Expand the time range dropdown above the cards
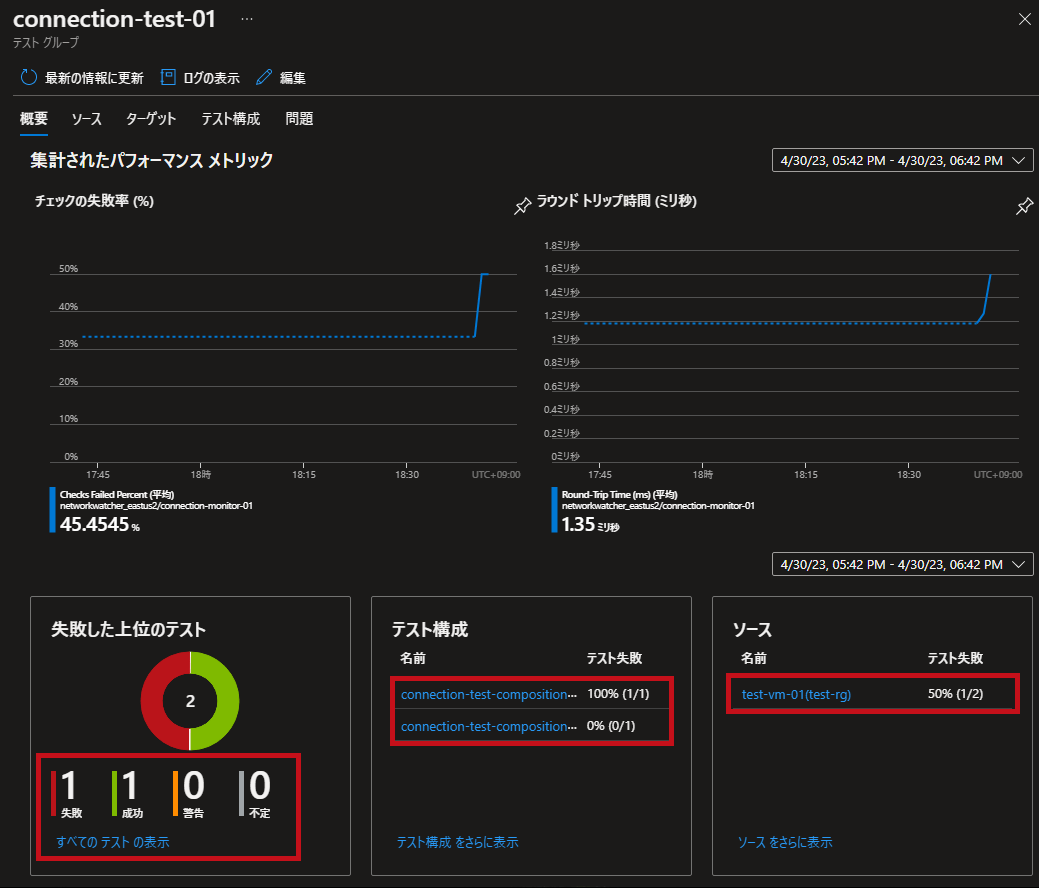 point(902,565)
